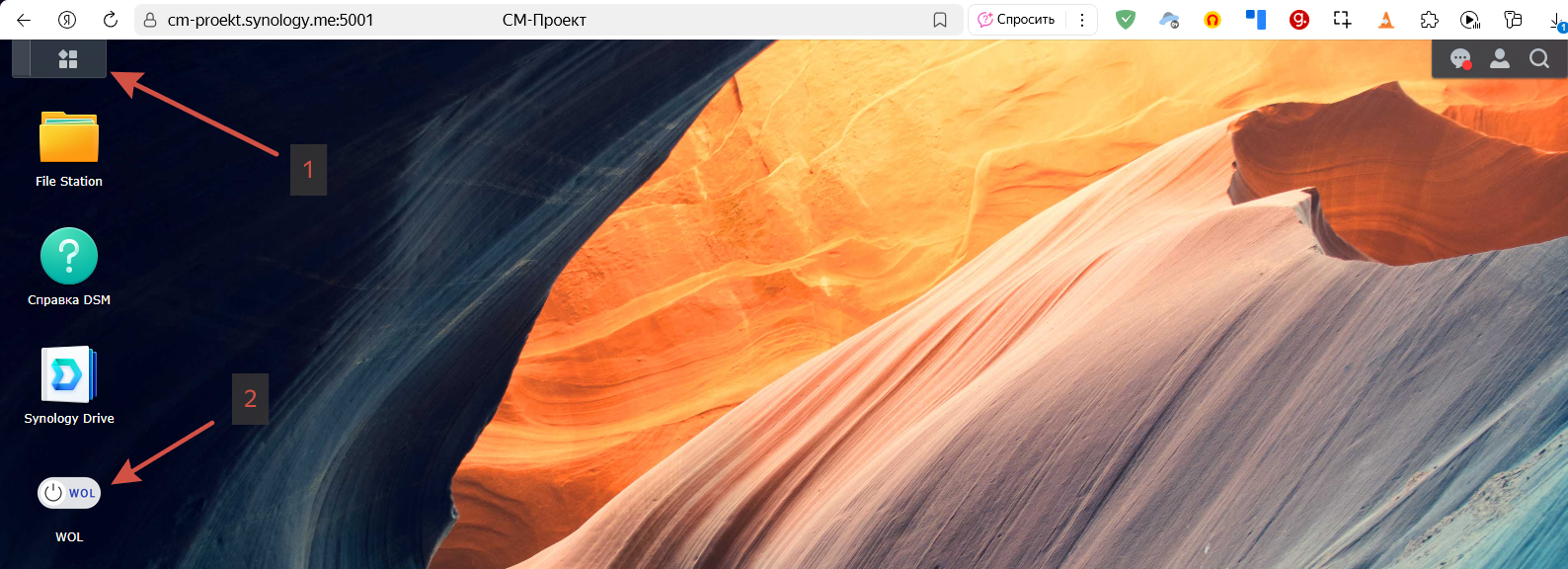This screenshot has width=1568, height=569.
Task: Open the browser extensions puzzle icon
Action: pos(1429,20)
